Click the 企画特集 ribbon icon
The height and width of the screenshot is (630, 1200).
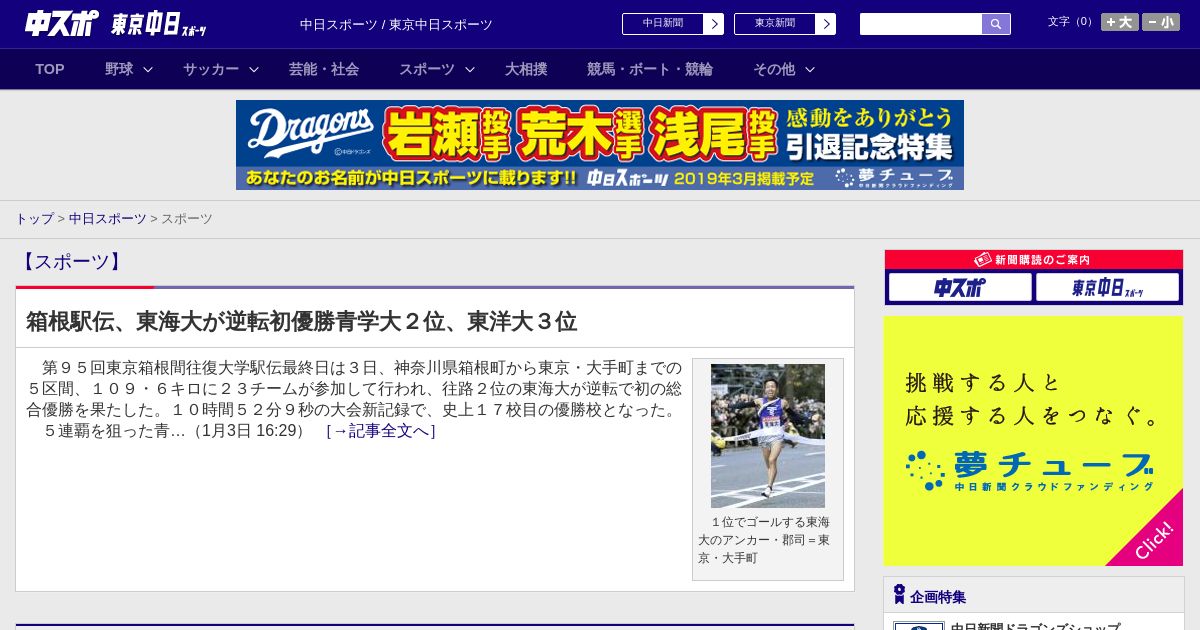coord(899,594)
